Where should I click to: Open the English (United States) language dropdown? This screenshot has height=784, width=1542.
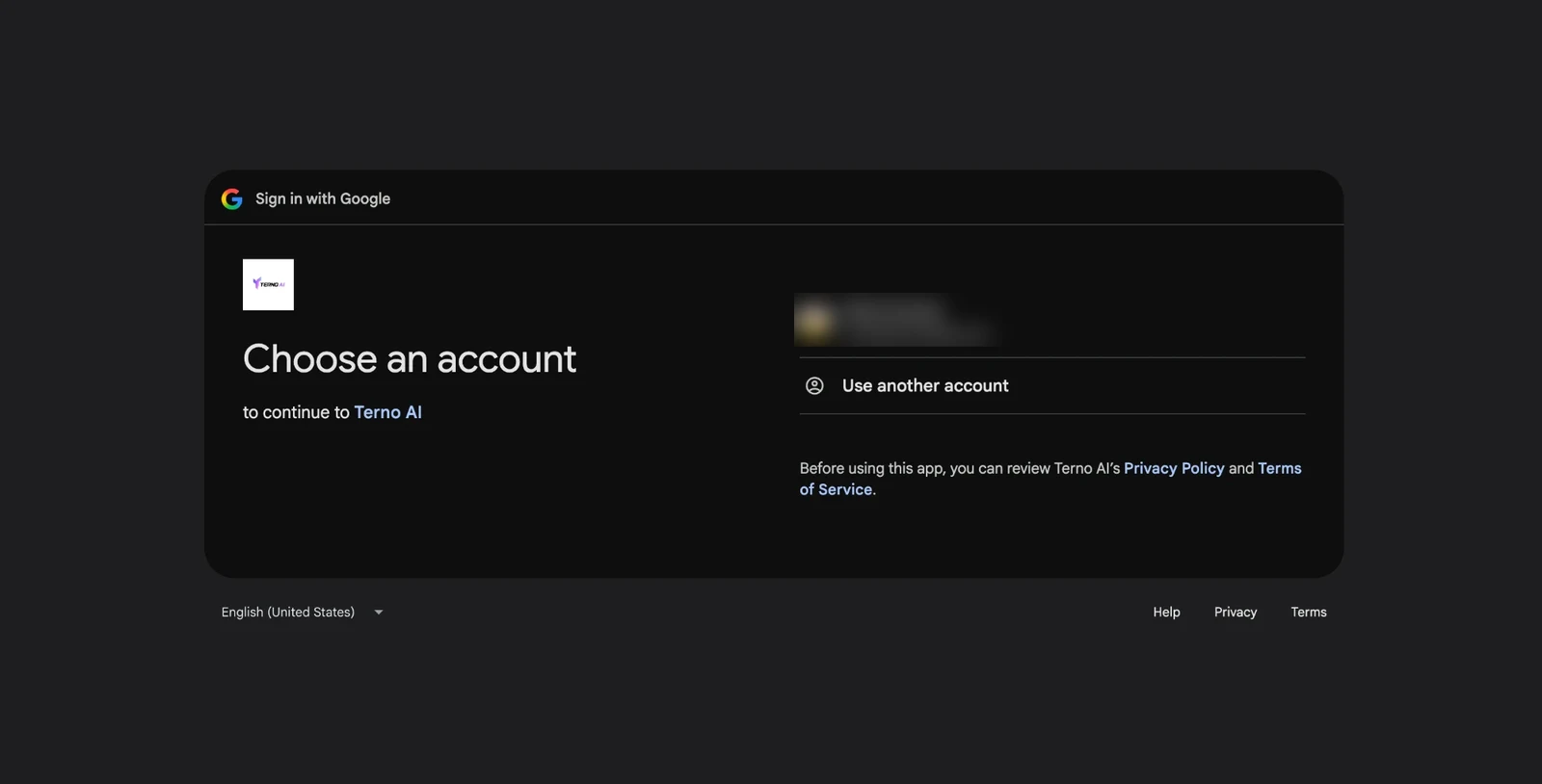pyautogui.click(x=303, y=613)
